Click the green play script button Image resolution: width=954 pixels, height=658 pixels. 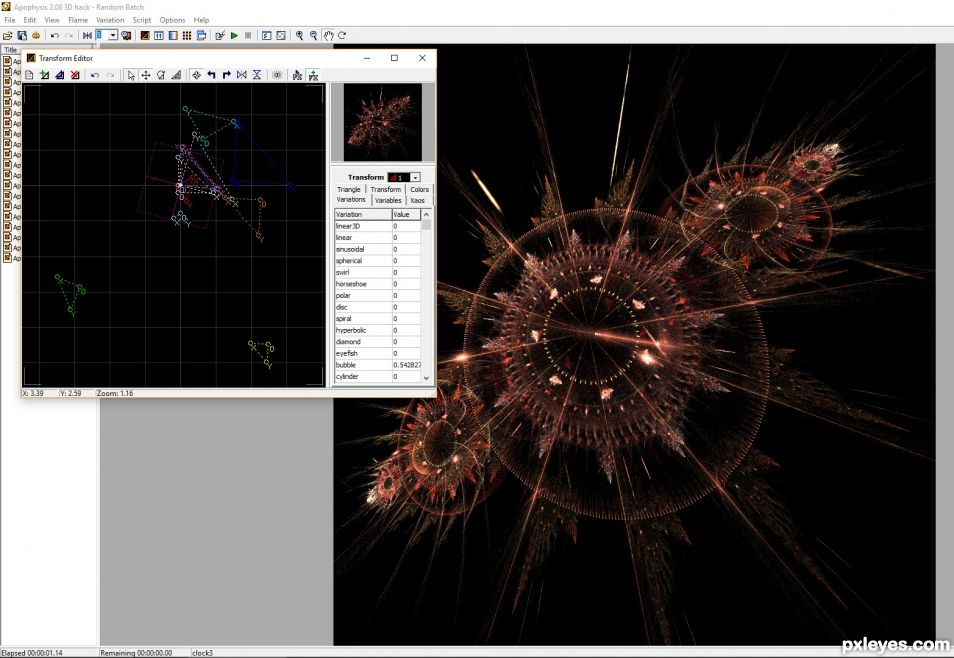[234, 35]
